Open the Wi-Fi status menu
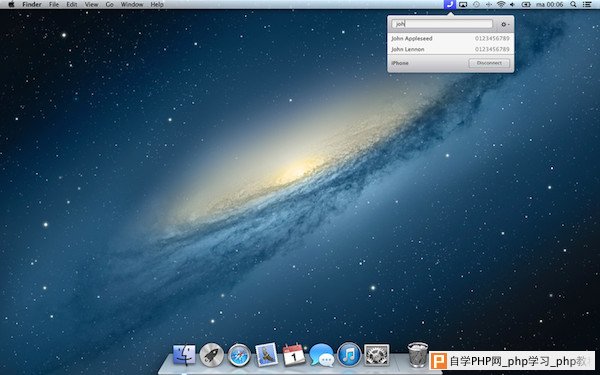This screenshot has width=600, height=375. [x=501, y=5]
